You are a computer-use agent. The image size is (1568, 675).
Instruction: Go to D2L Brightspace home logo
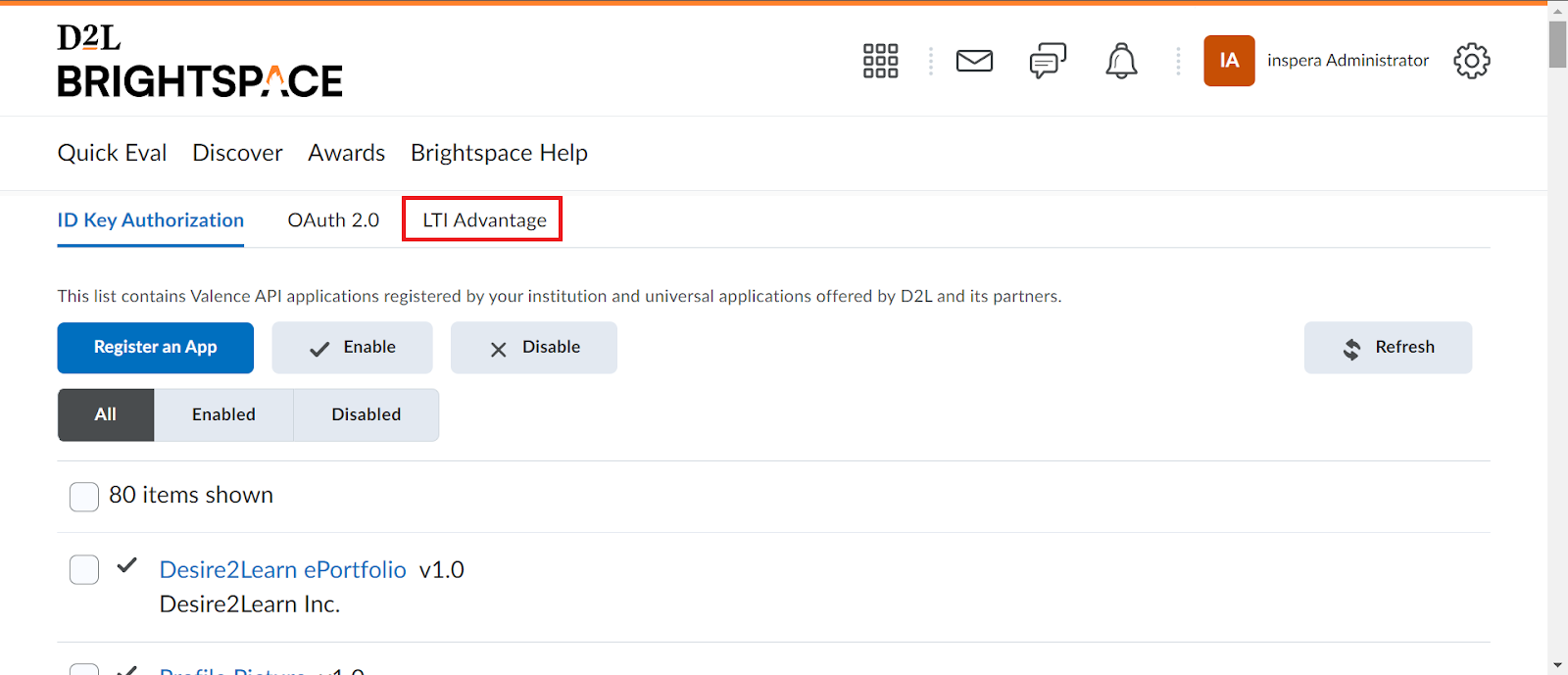pos(200,61)
